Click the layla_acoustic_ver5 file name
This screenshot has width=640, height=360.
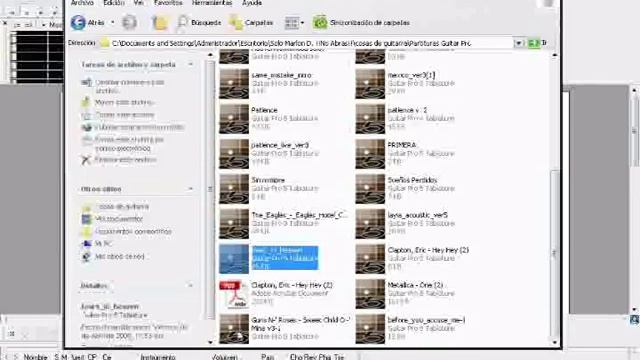pyautogui.click(x=418, y=215)
